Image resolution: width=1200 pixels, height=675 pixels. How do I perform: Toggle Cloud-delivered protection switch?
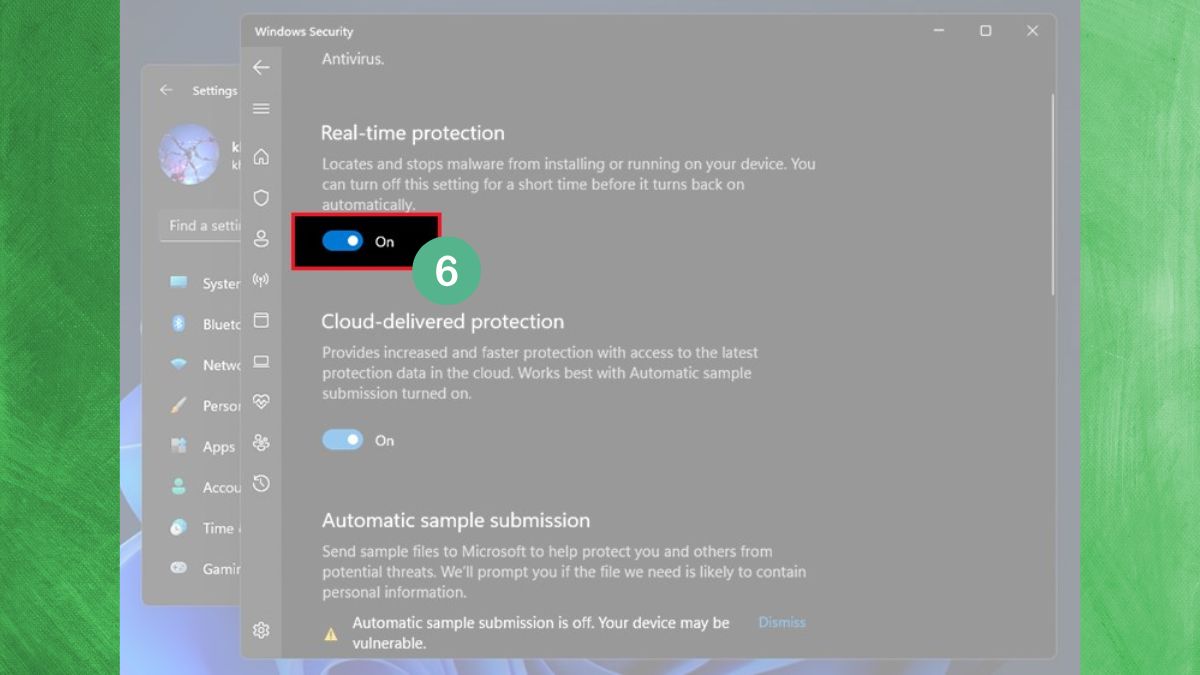[x=342, y=440]
